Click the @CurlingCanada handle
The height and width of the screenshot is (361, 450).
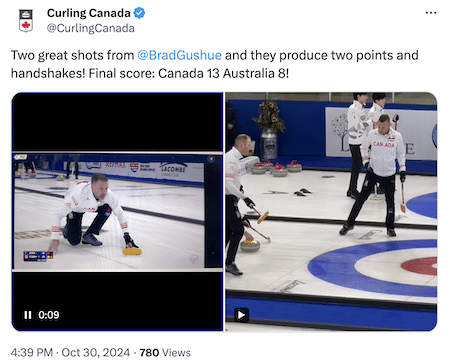tap(91, 28)
